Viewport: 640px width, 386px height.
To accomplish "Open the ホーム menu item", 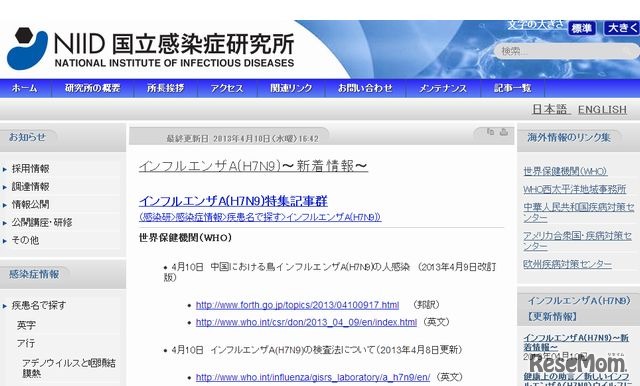I will [24, 88].
